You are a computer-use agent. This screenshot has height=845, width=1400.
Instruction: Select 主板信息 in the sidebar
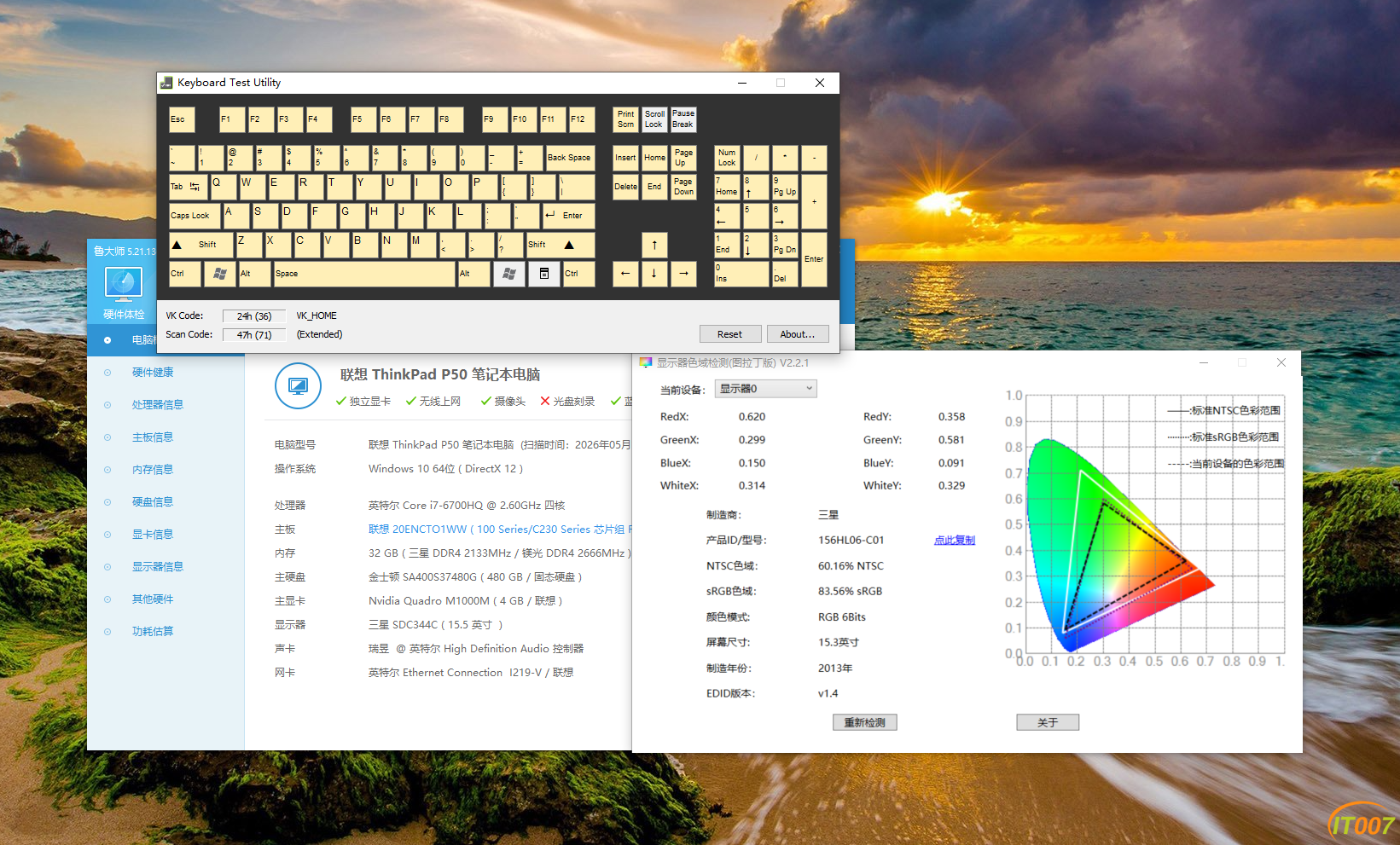153,437
